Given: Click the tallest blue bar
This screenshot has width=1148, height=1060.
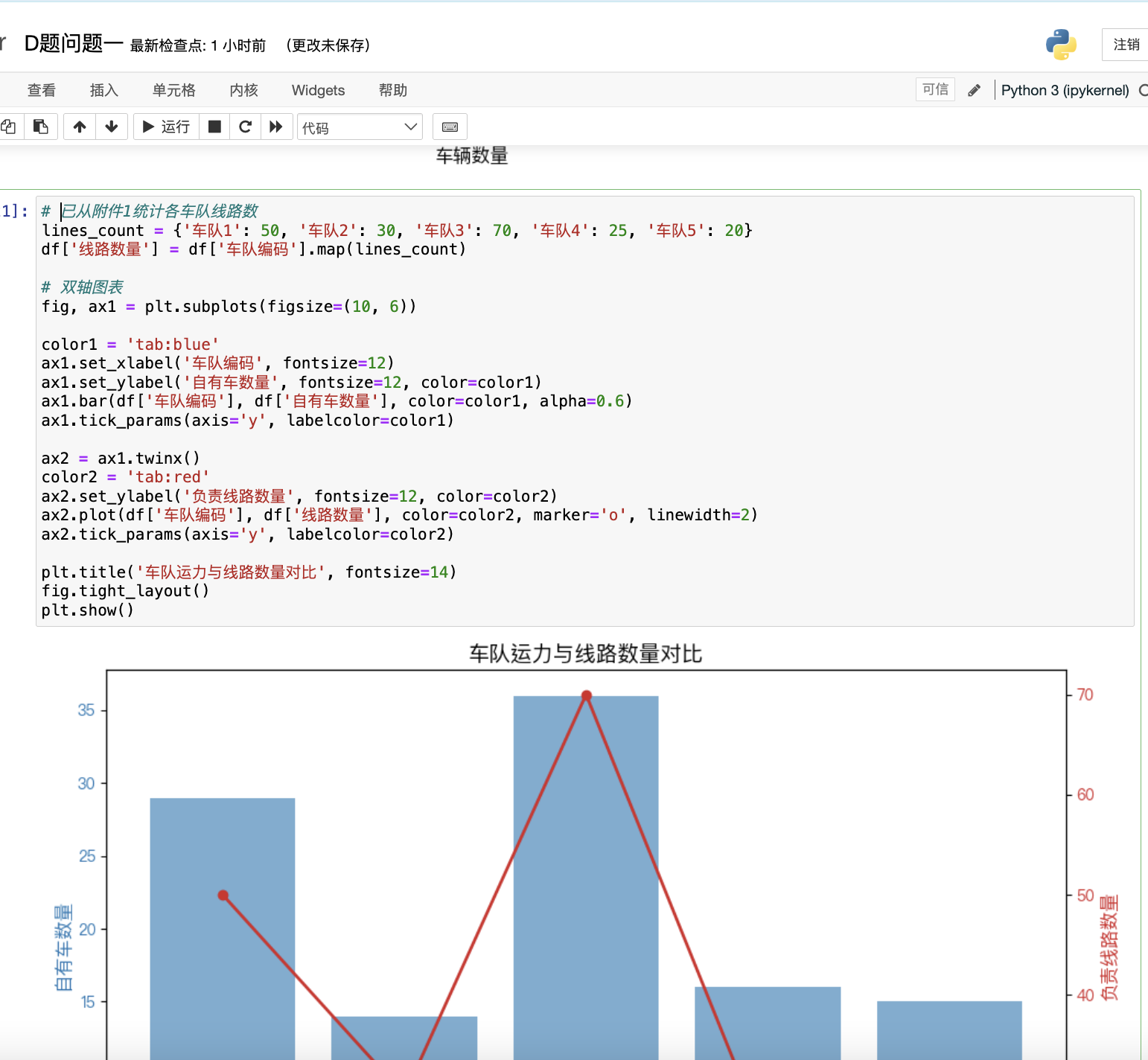Looking at the screenshot, I should (x=586, y=878).
